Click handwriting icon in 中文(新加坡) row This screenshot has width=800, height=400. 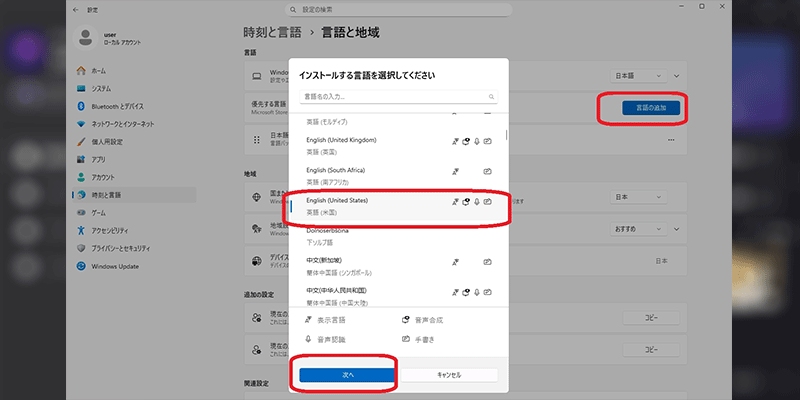tap(487, 262)
